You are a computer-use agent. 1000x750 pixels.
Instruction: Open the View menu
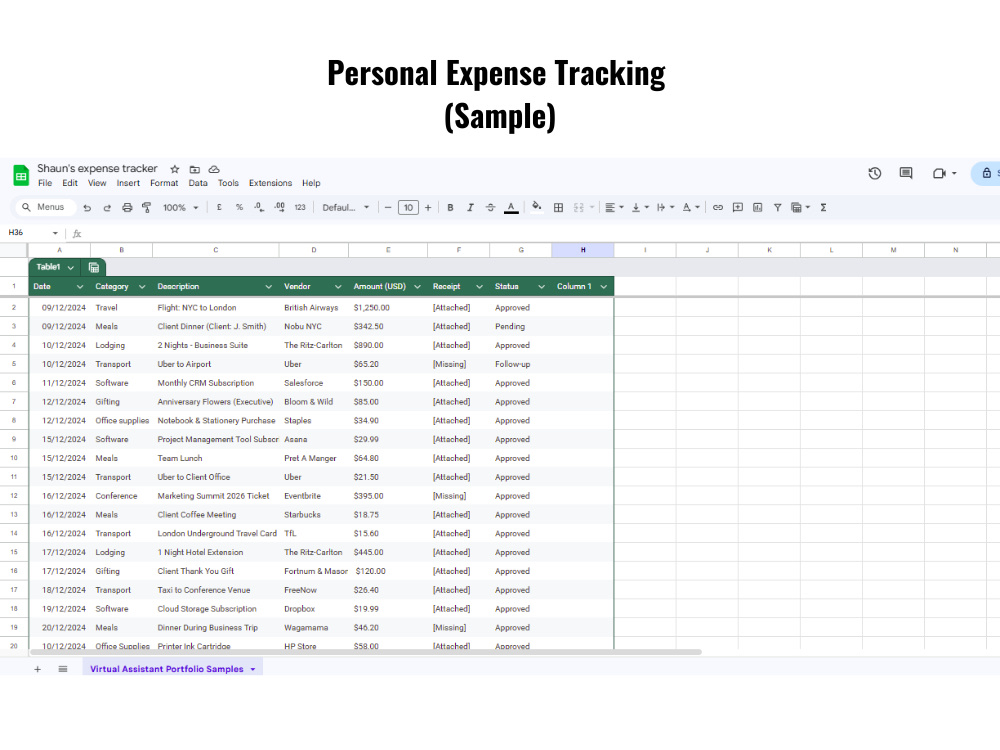click(x=97, y=183)
